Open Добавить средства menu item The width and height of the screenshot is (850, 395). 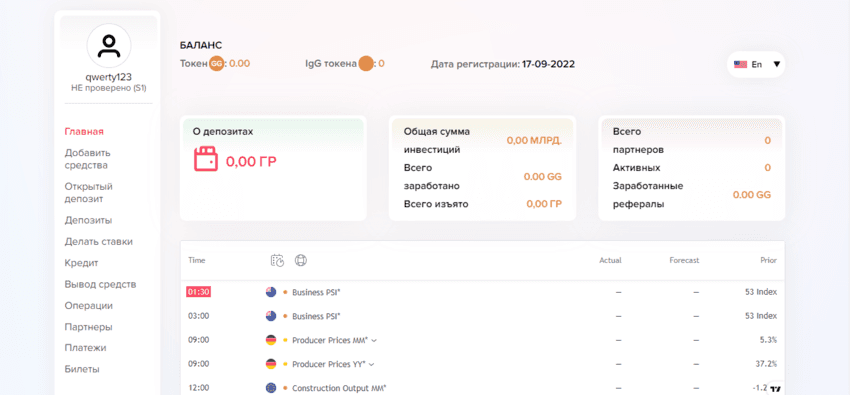click(88, 159)
